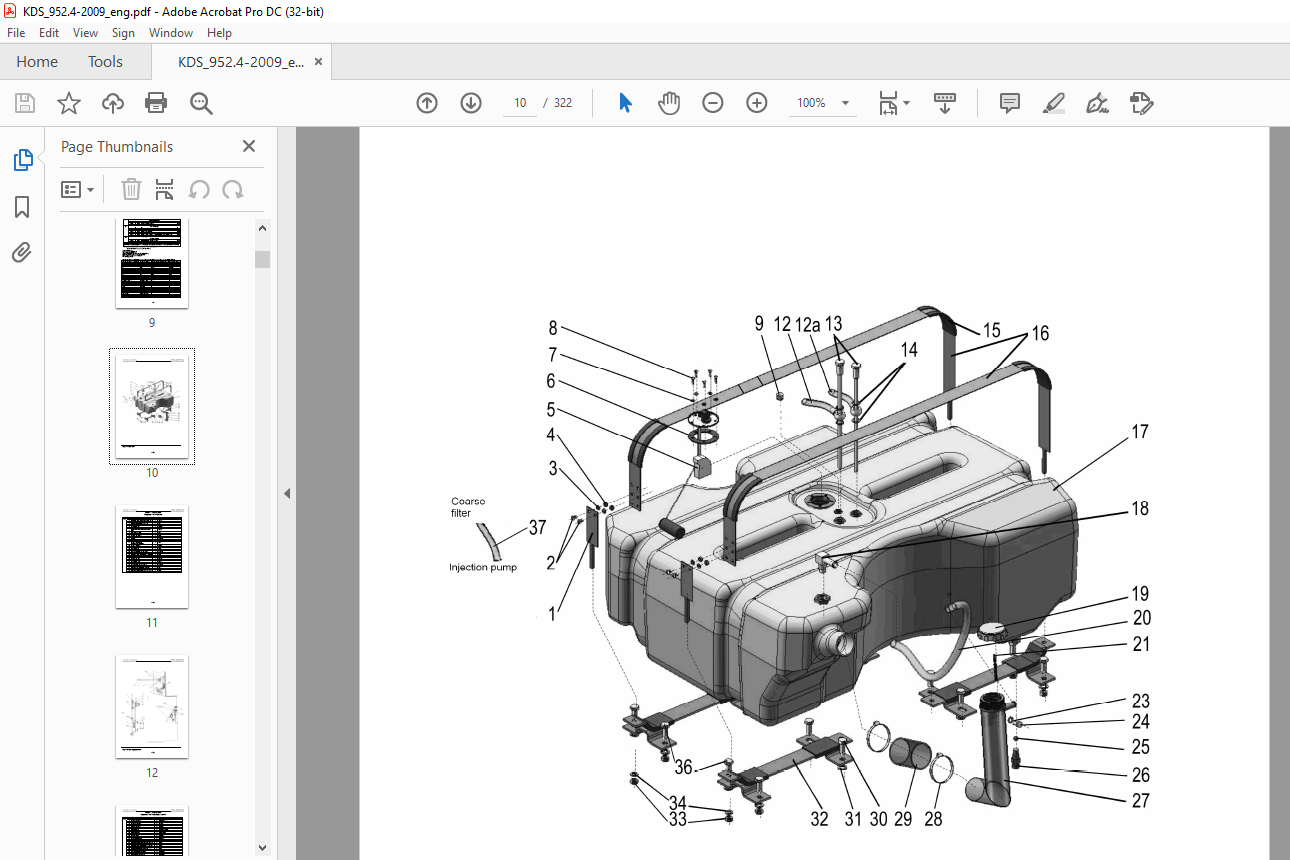Delete the selected page thumbnail via the trash icon
The height and width of the screenshot is (860, 1290).
(x=131, y=189)
